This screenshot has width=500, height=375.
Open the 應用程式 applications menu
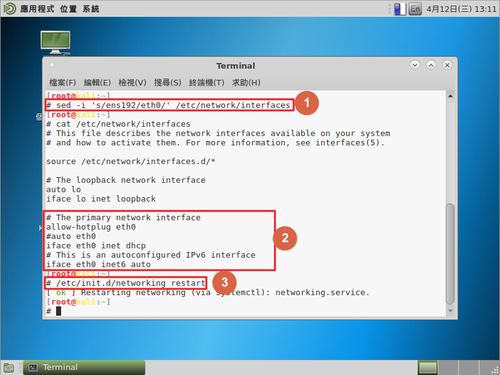coord(37,9)
